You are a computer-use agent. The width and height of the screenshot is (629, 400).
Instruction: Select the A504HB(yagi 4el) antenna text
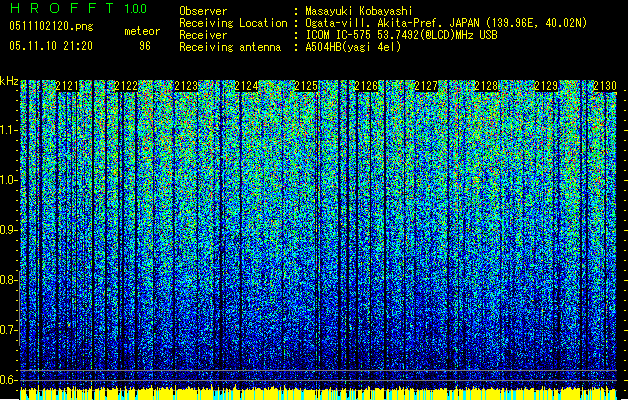click(x=353, y=47)
